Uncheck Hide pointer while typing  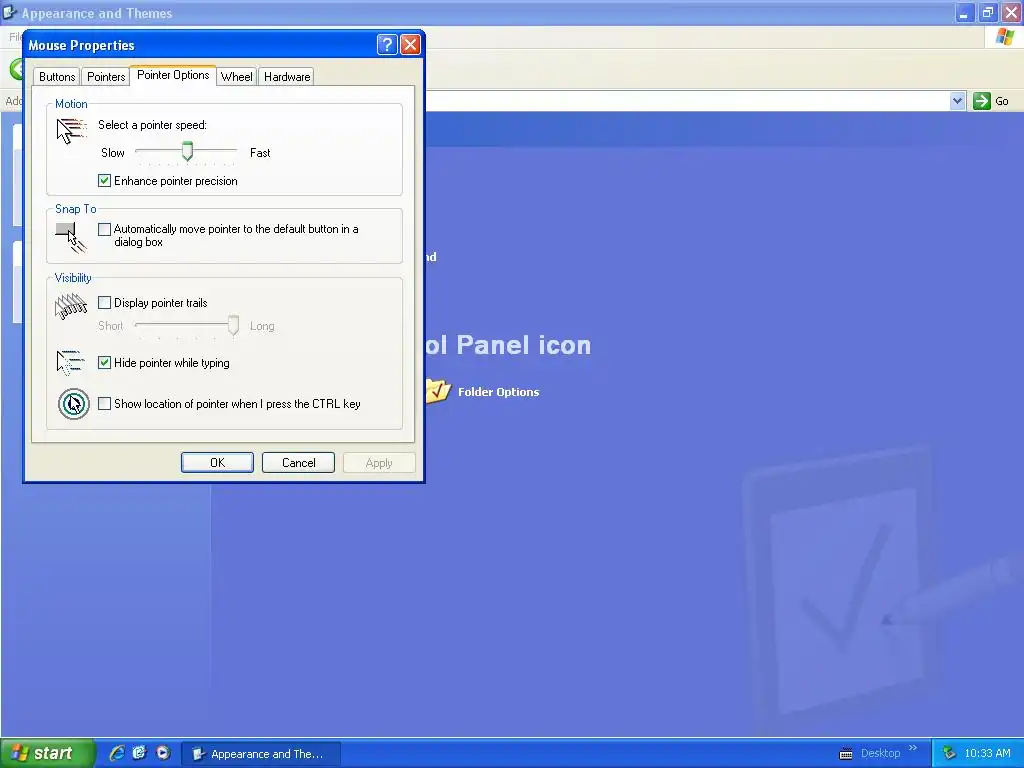[x=104, y=362]
